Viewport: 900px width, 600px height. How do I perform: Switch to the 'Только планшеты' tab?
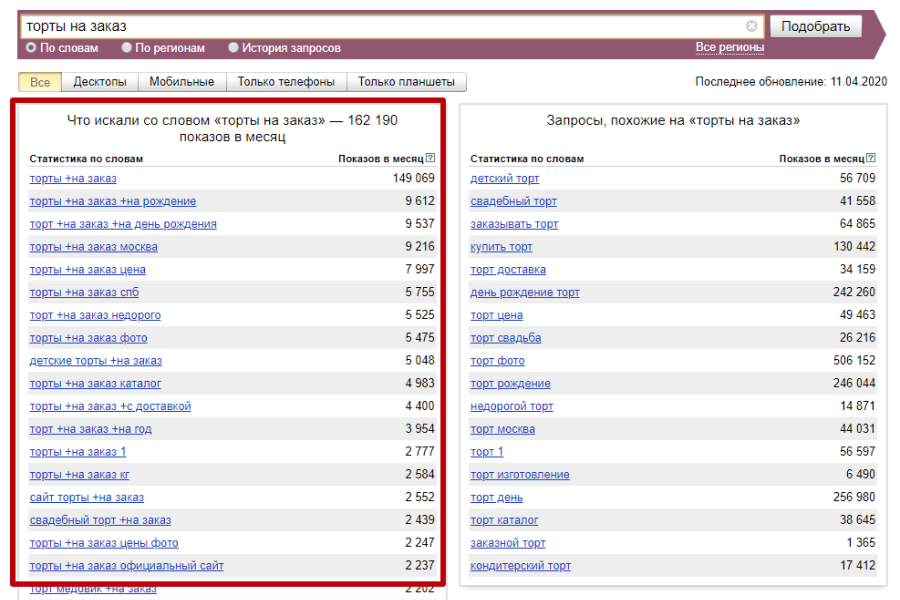(406, 82)
